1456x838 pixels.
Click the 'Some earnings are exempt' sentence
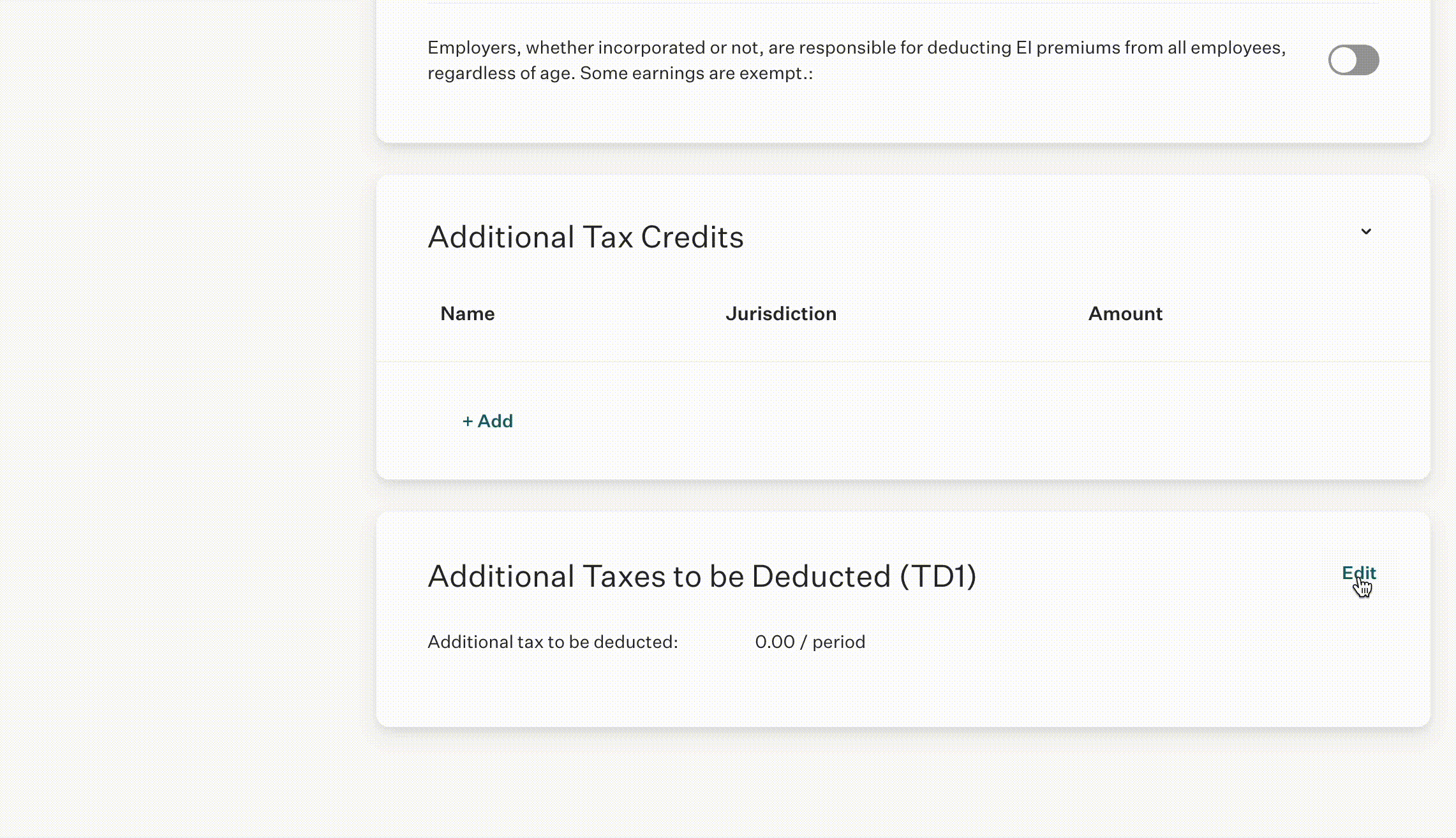(697, 73)
